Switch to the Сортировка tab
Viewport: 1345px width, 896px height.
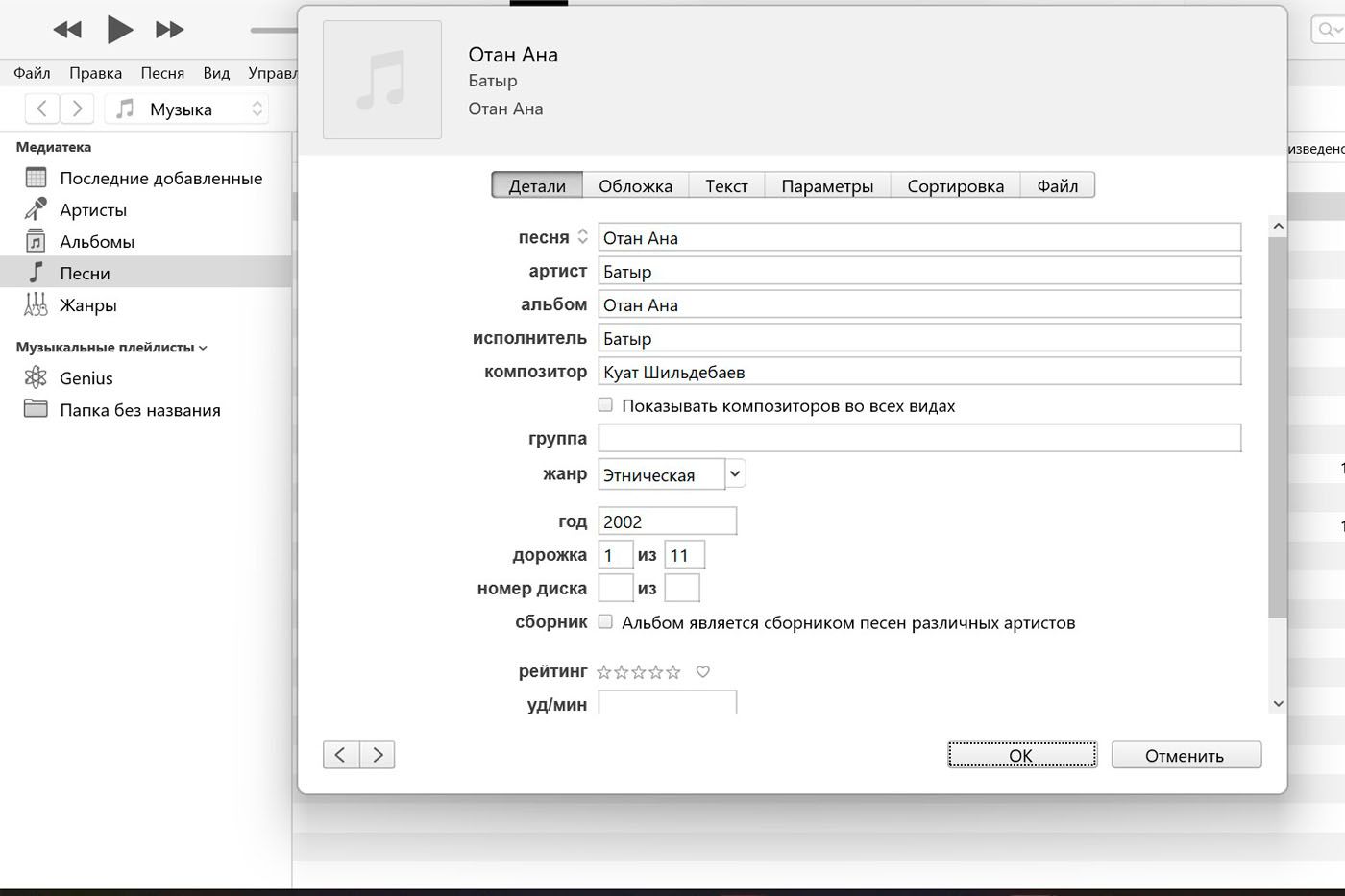point(955,185)
